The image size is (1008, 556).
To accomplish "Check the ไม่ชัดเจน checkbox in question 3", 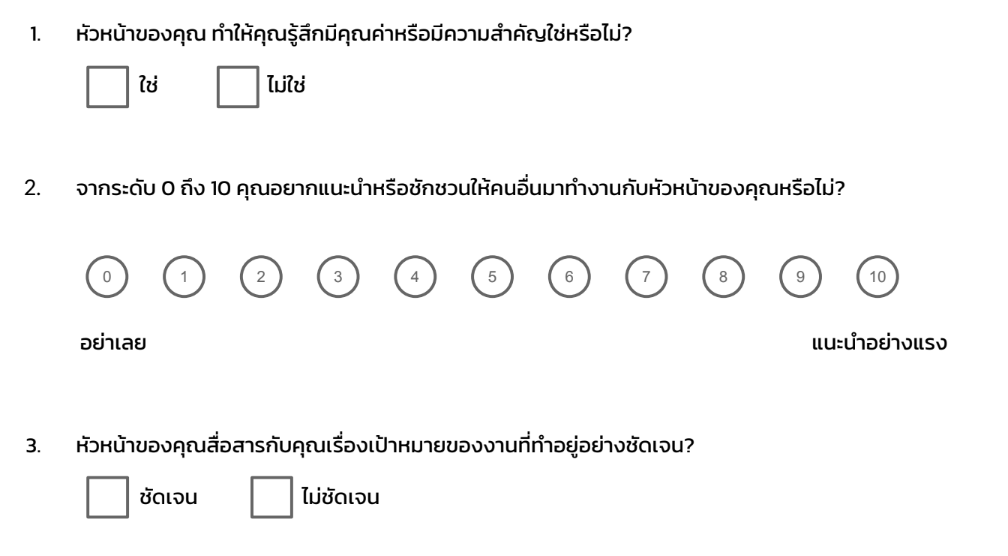I will 271,497.
